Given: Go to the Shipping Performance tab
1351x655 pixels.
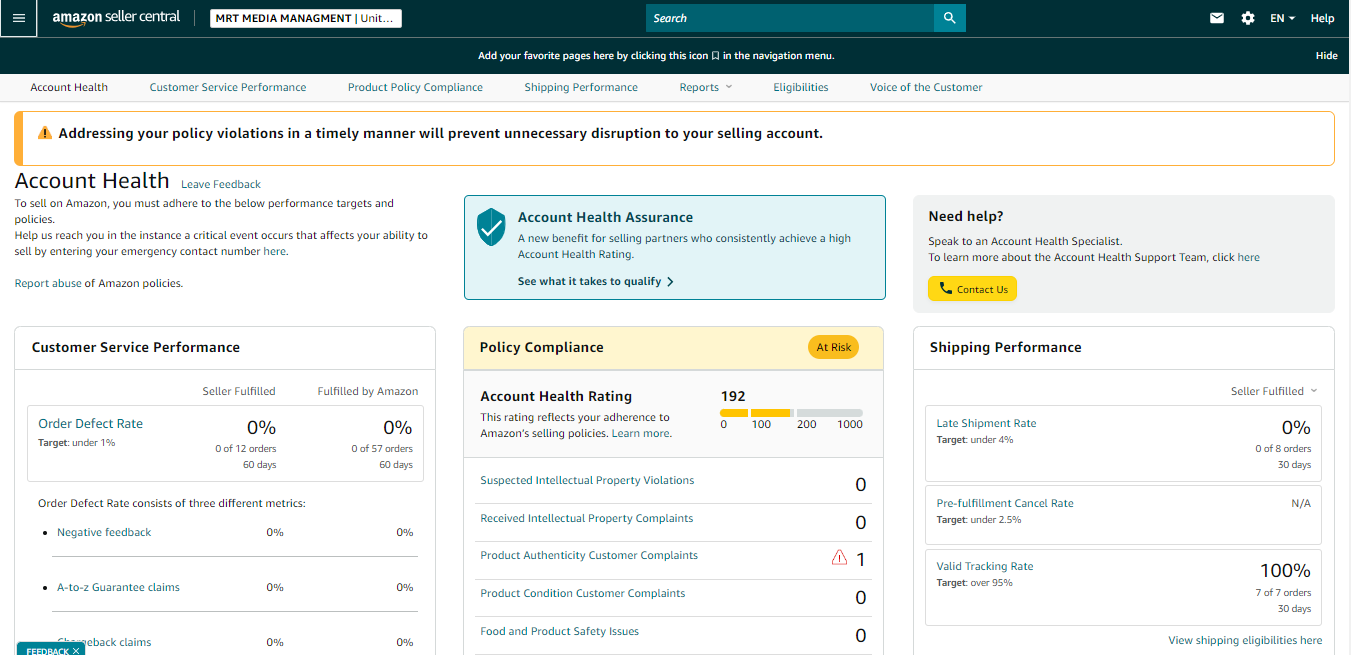Looking at the screenshot, I should tap(581, 87).
